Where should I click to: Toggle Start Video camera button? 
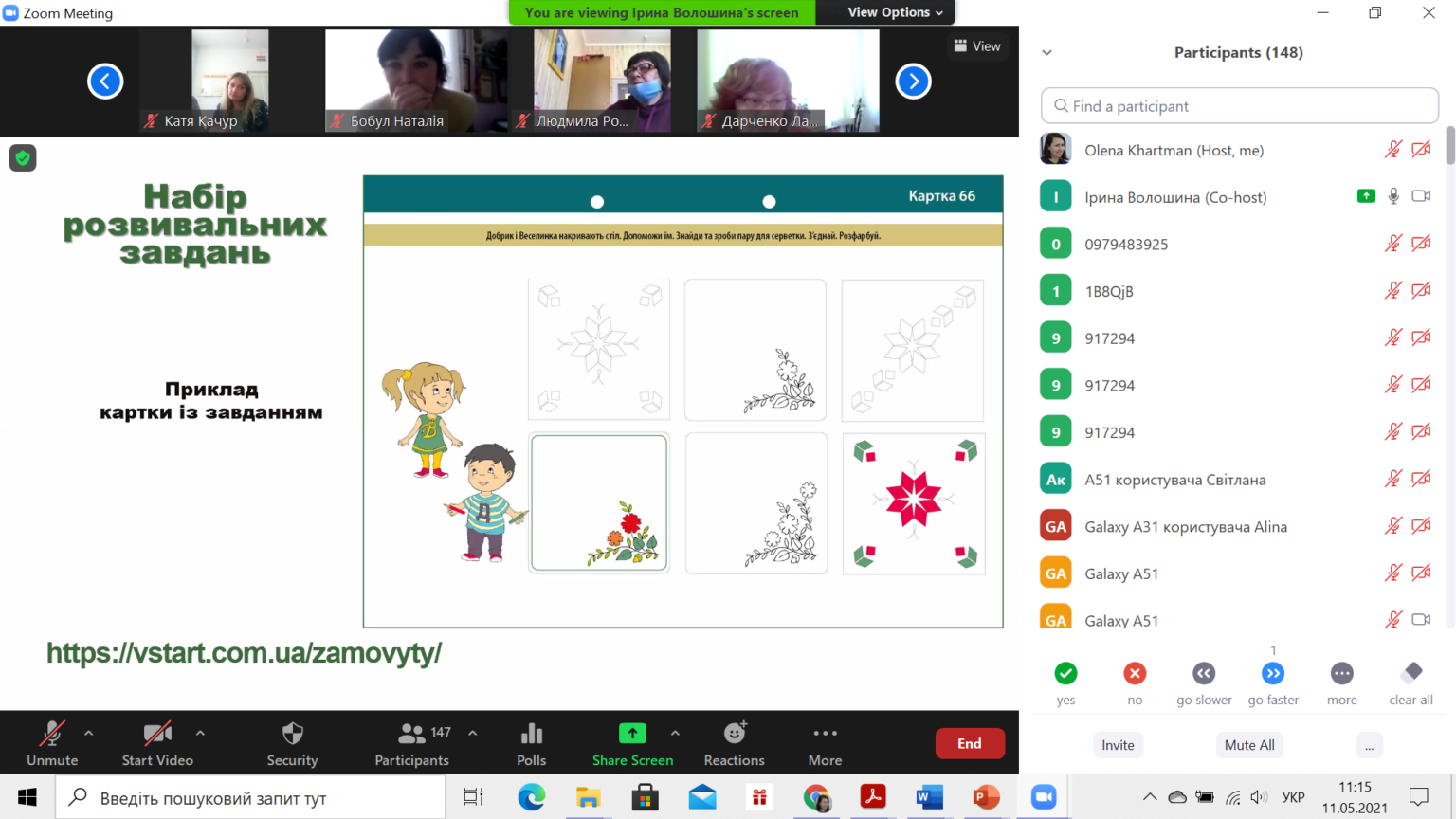(x=157, y=743)
